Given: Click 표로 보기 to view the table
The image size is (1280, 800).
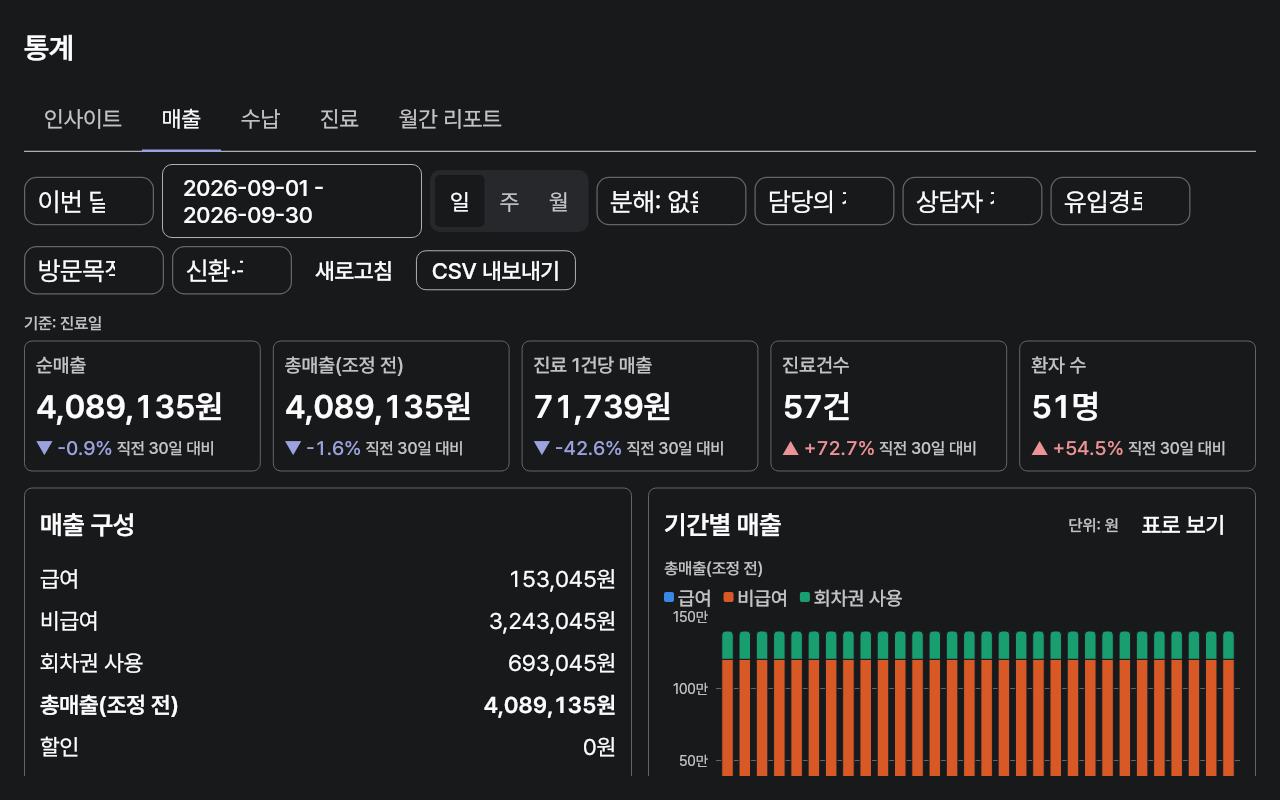Looking at the screenshot, I should 1183,525.
